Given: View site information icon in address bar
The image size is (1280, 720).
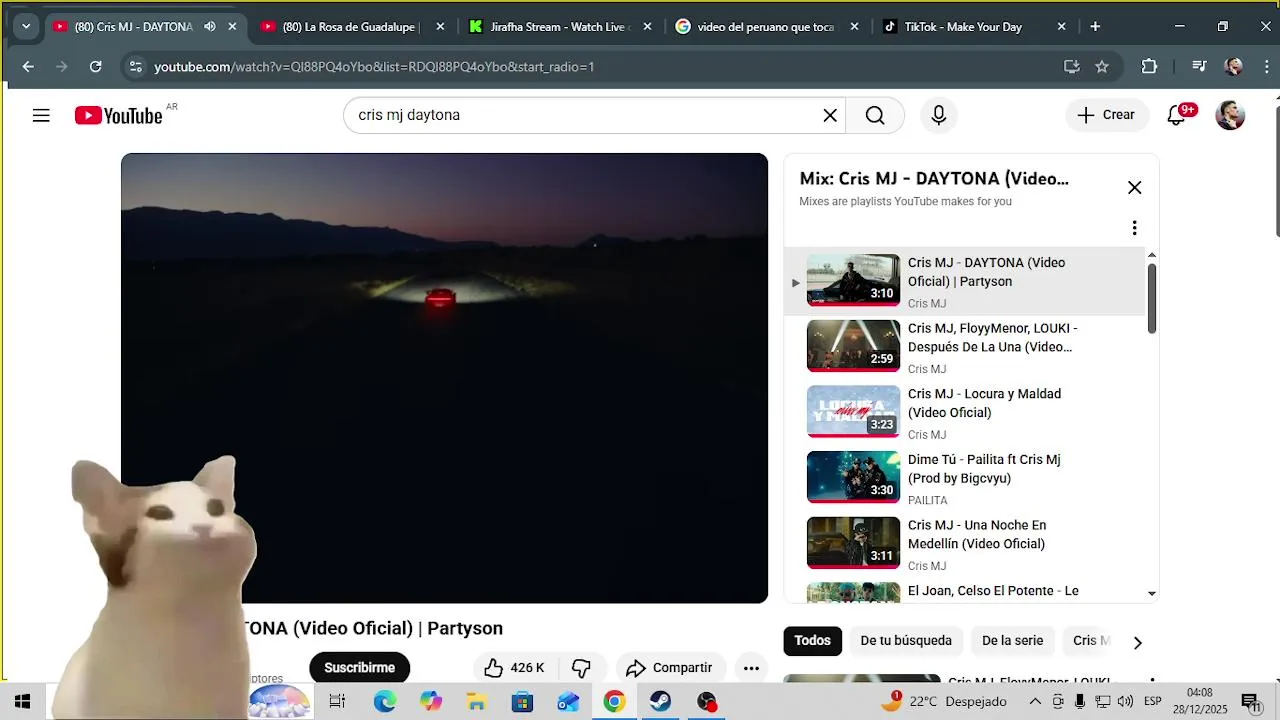Looking at the screenshot, I should coord(135,67).
